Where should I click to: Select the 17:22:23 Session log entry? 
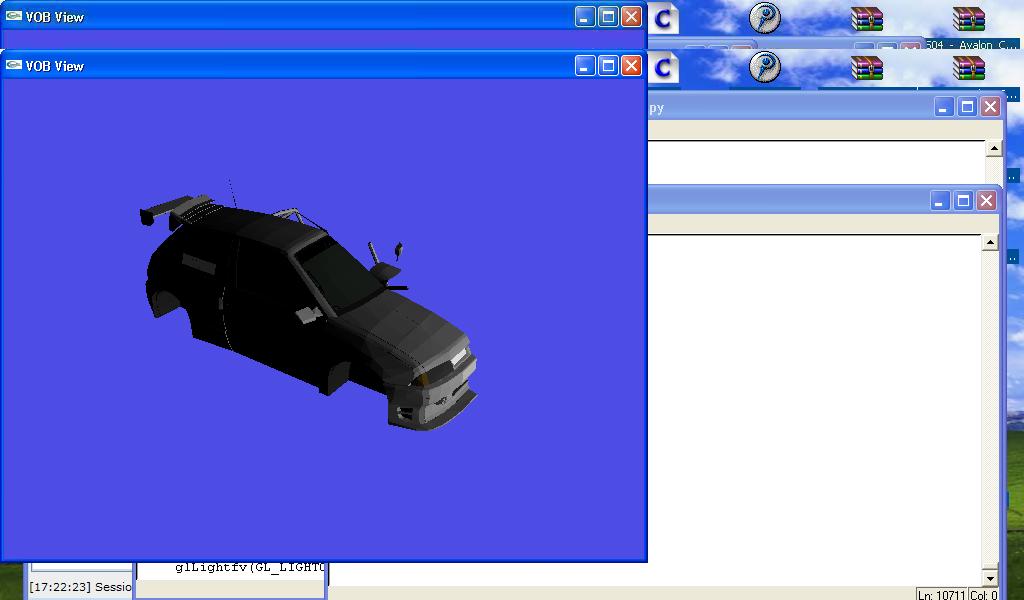(x=80, y=587)
